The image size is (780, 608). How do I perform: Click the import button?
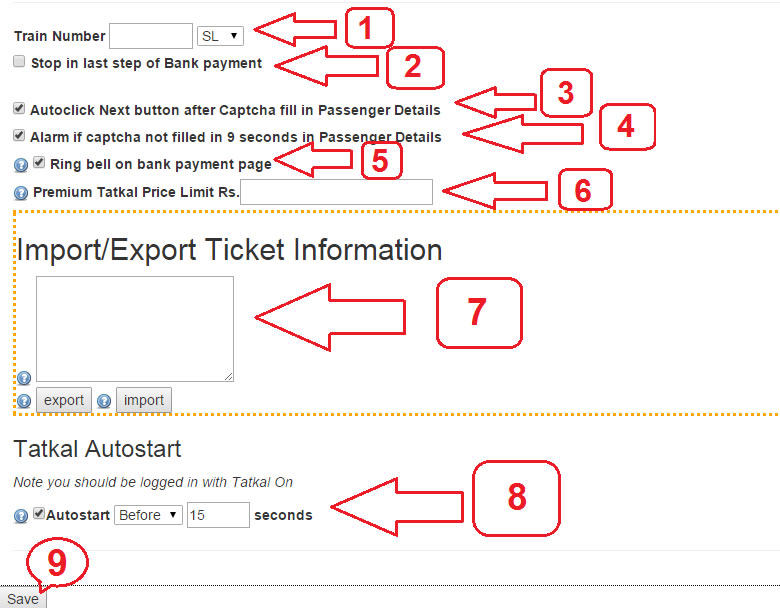coord(144,401)
